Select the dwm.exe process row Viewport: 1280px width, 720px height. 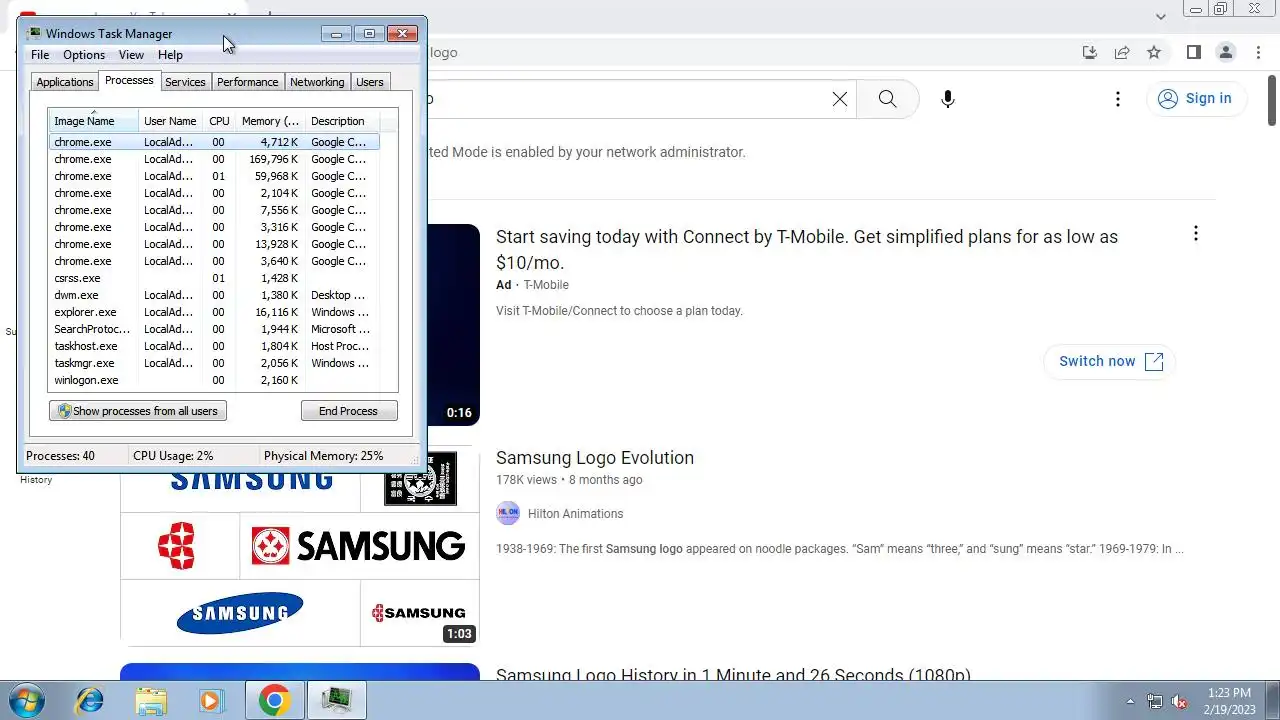(214, 295)
